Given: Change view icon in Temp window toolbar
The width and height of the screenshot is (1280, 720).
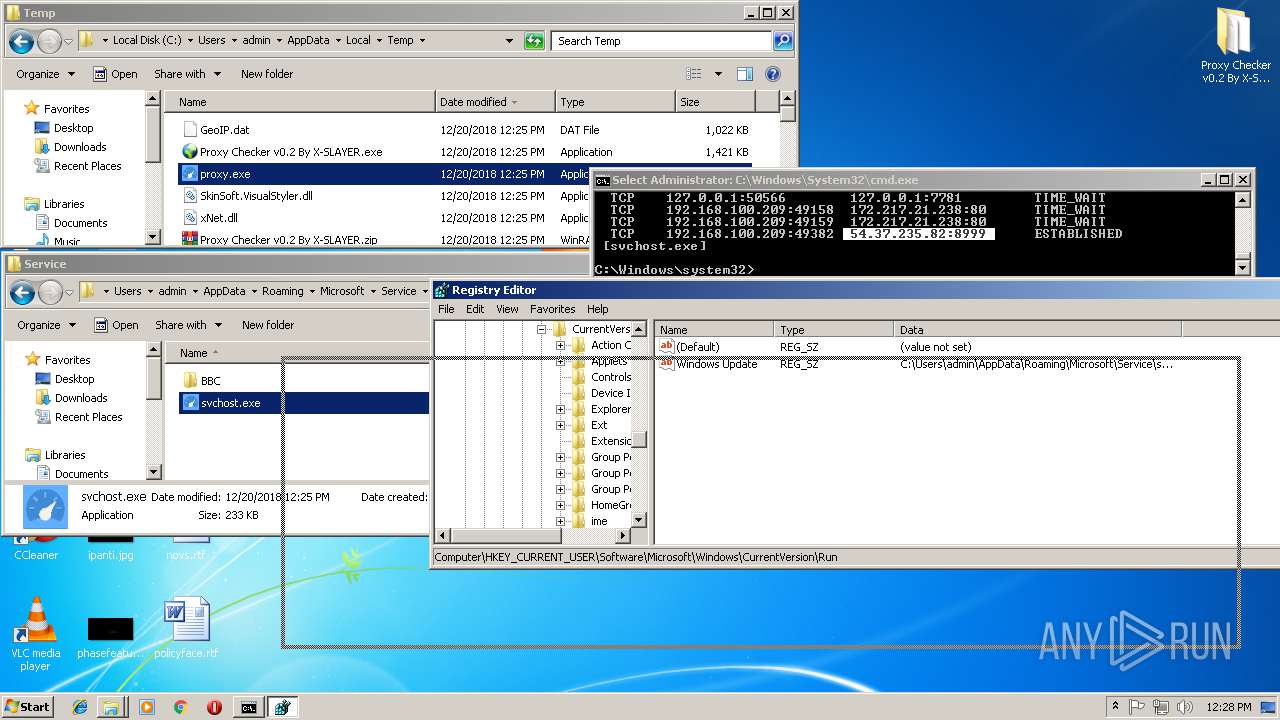Looking at the screenshot, I should click(x=694, y=74).
